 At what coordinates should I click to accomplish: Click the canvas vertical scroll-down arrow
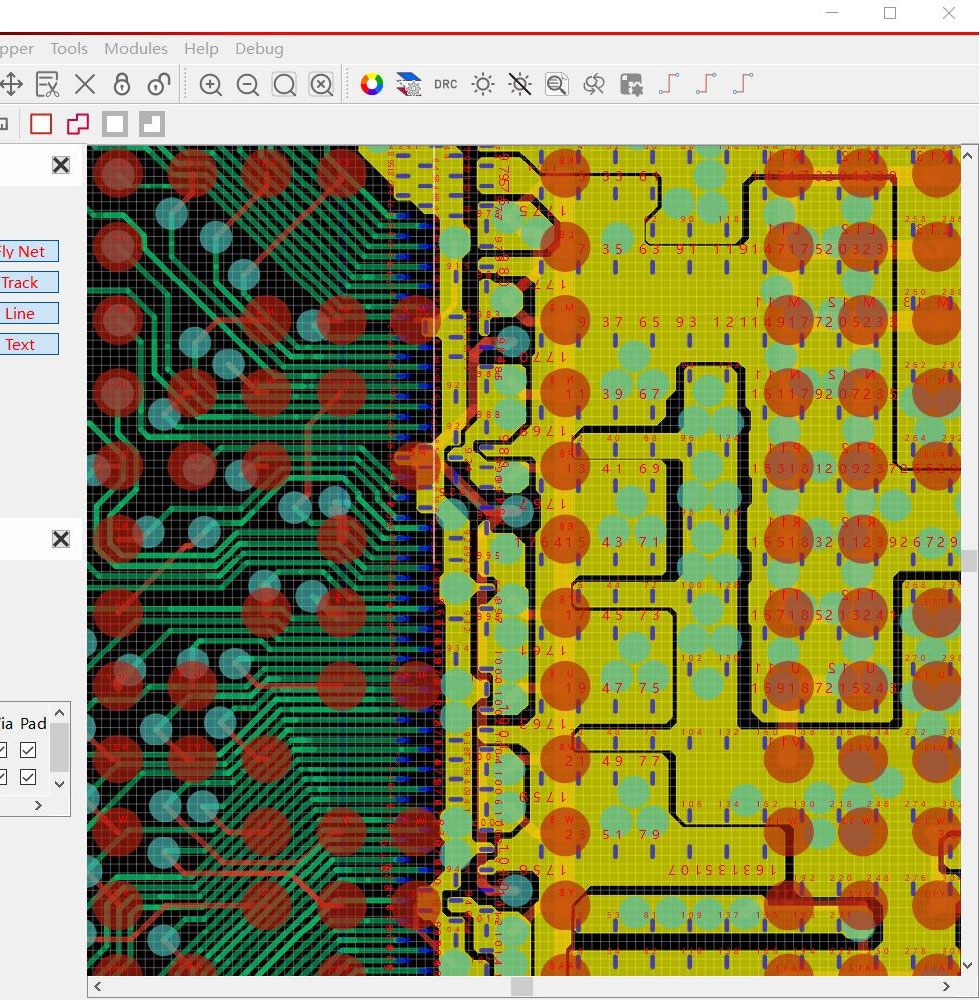pos(967,966)
